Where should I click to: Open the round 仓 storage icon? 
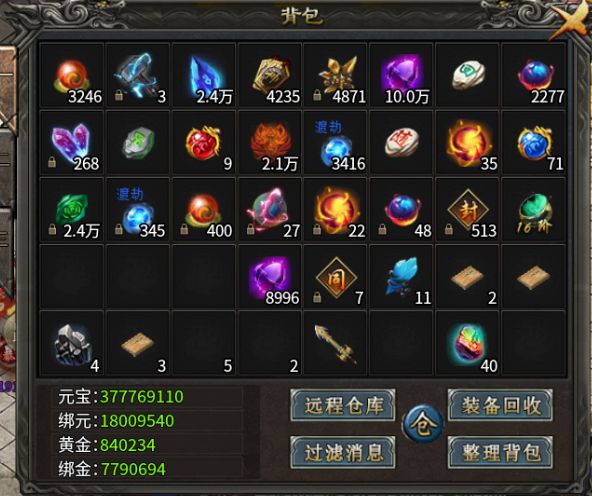pos(422,424)
